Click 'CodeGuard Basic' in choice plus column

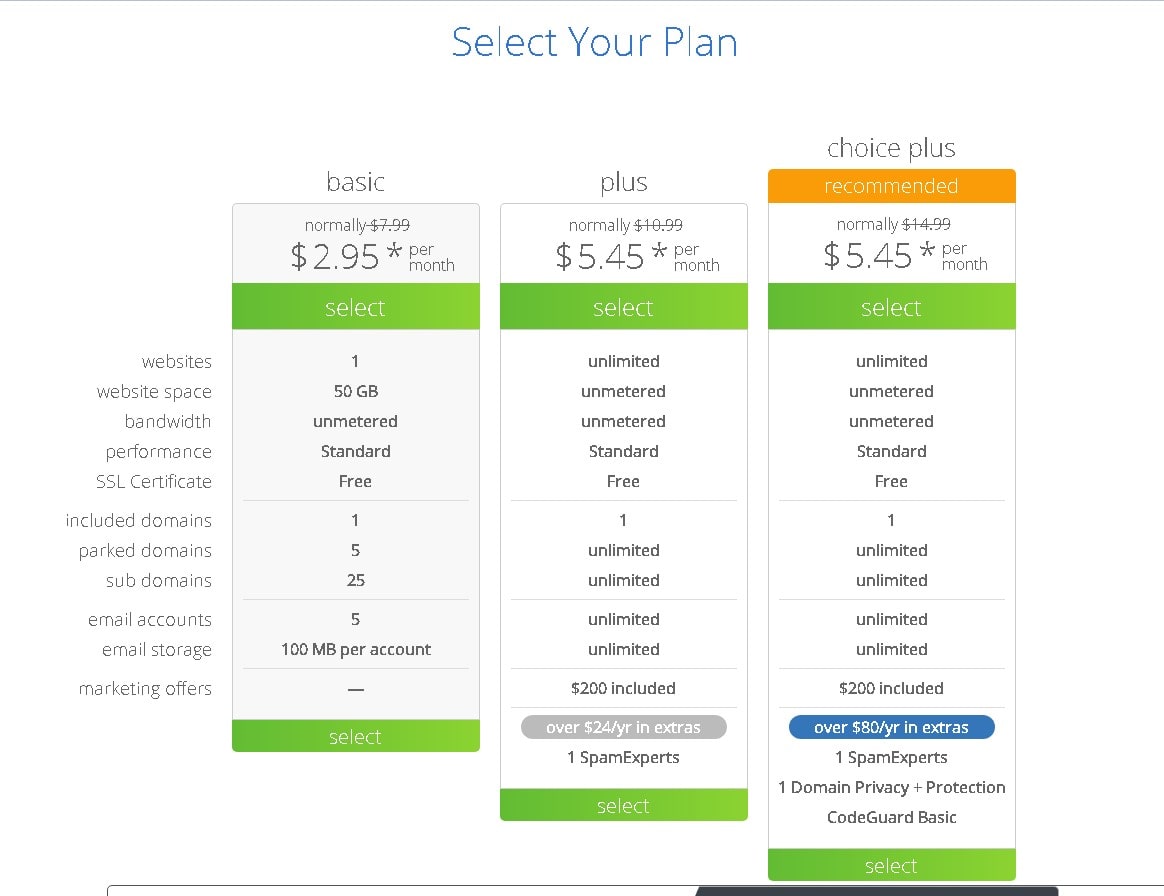(891, 817)
